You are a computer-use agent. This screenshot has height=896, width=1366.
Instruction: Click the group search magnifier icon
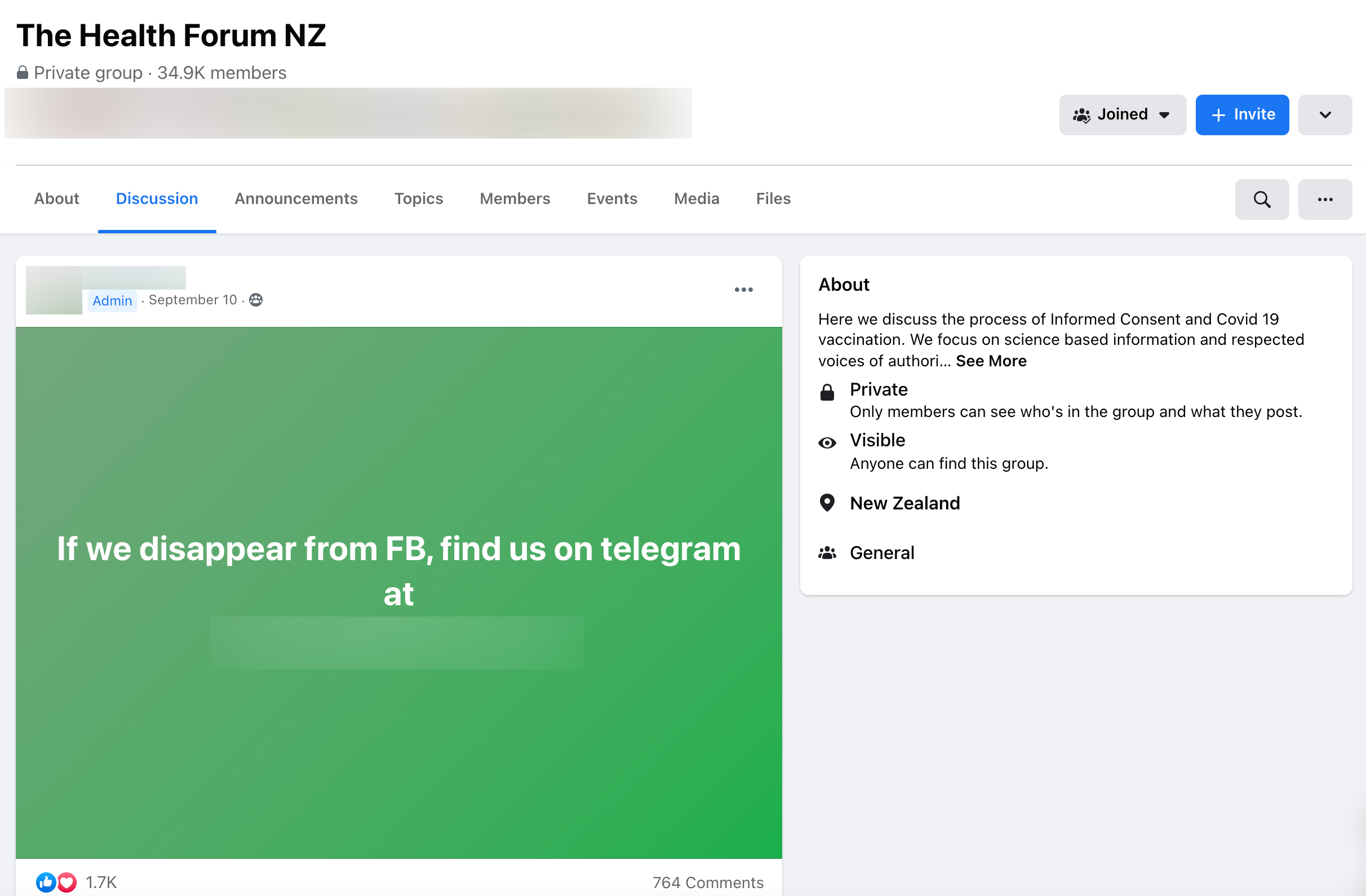click(1262, 199)
